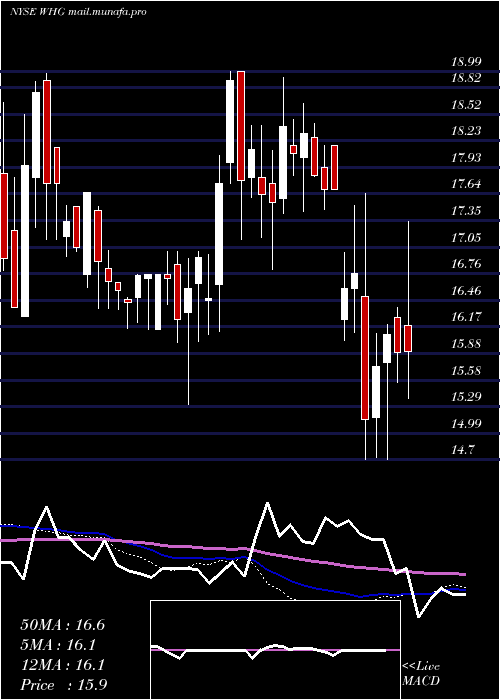Click the <<Live MACD label

(x=421, y=674)
